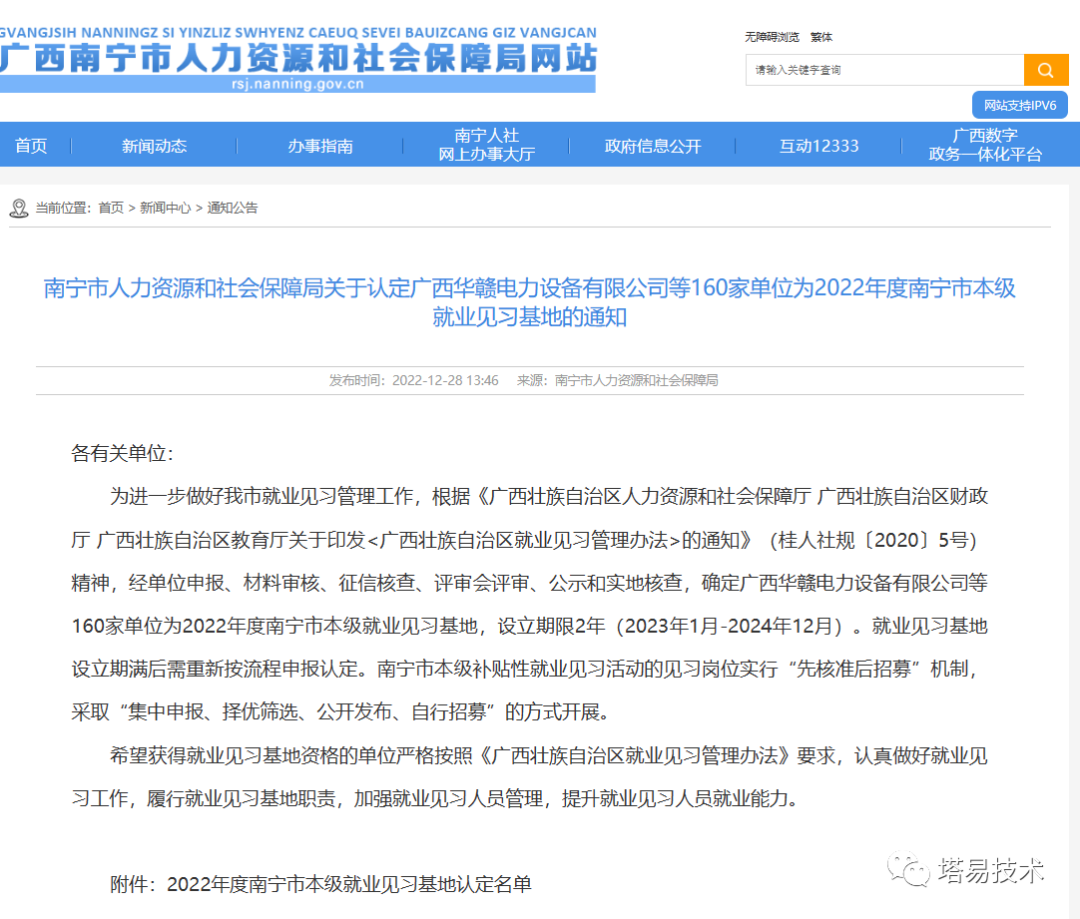Enable 无障碍浏览 accessibility mode
This screenshot has width=1080, height=919.
771,37
